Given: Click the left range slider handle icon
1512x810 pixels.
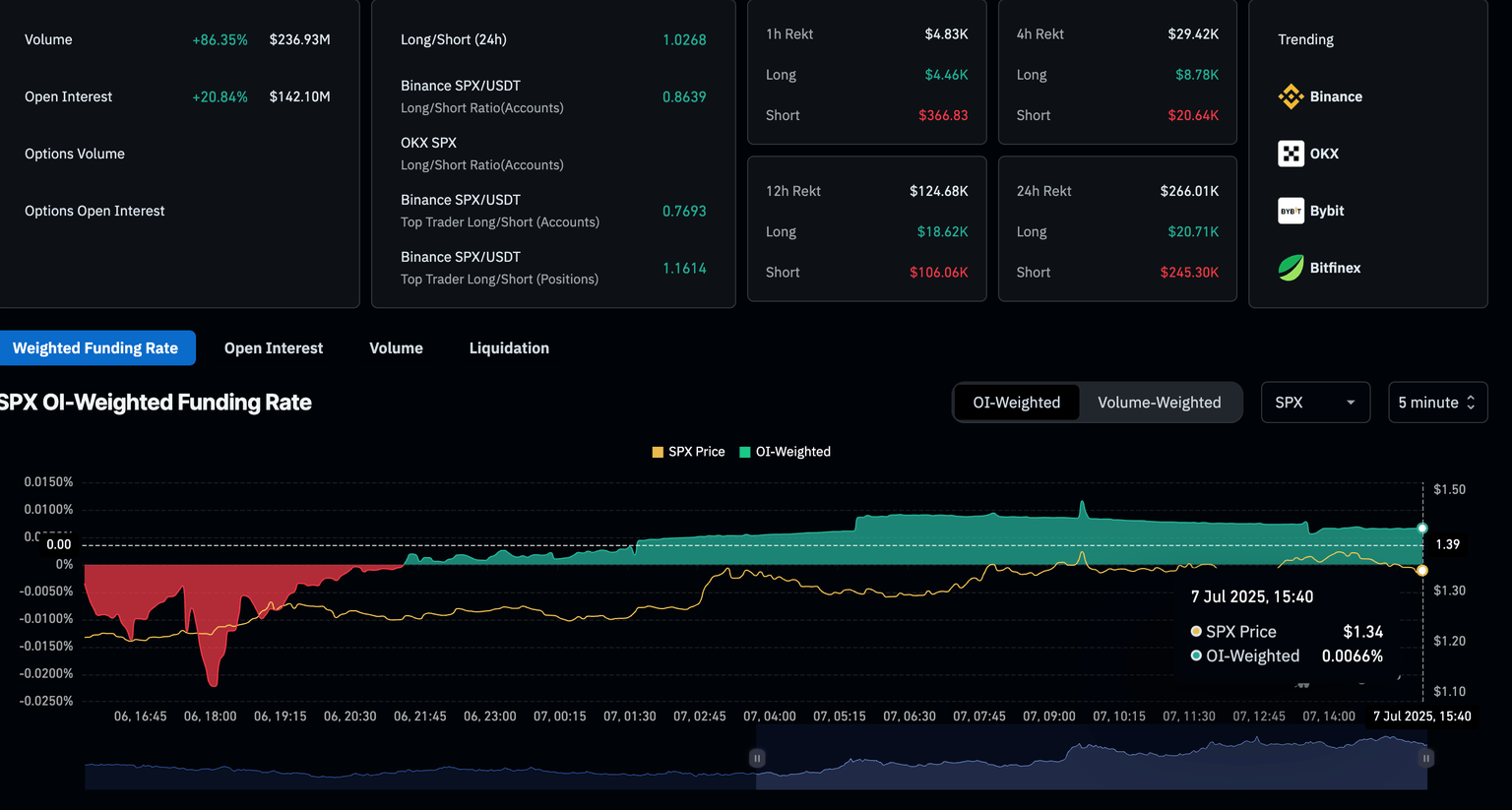Looking at the screenshot, I should click(757, 758).
